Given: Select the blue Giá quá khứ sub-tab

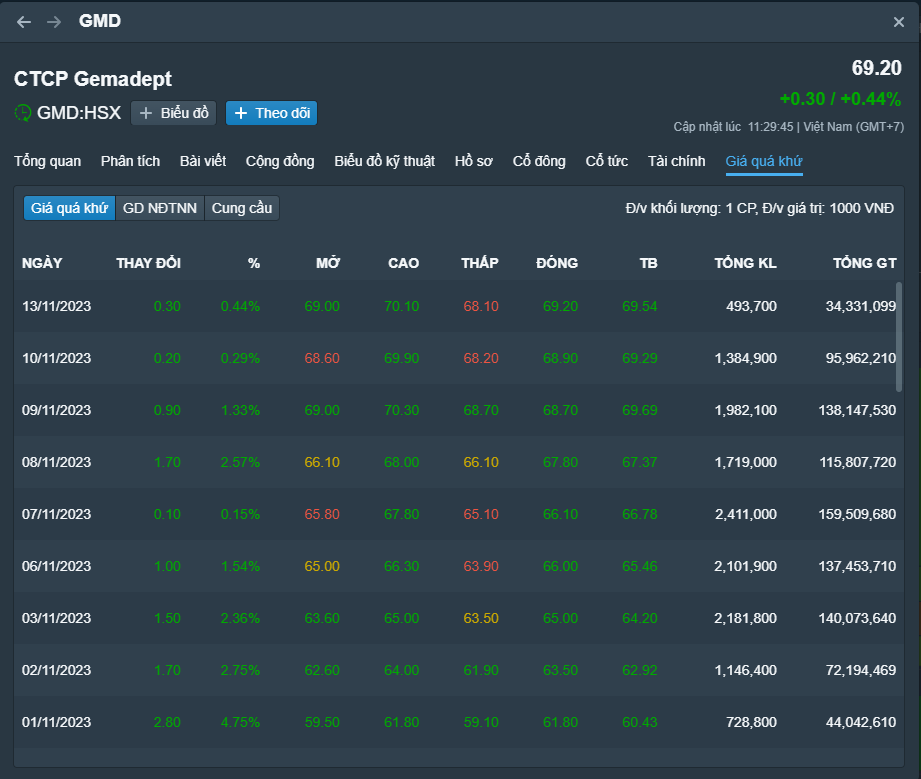Looking at the screenshot, I should [69, 208].
